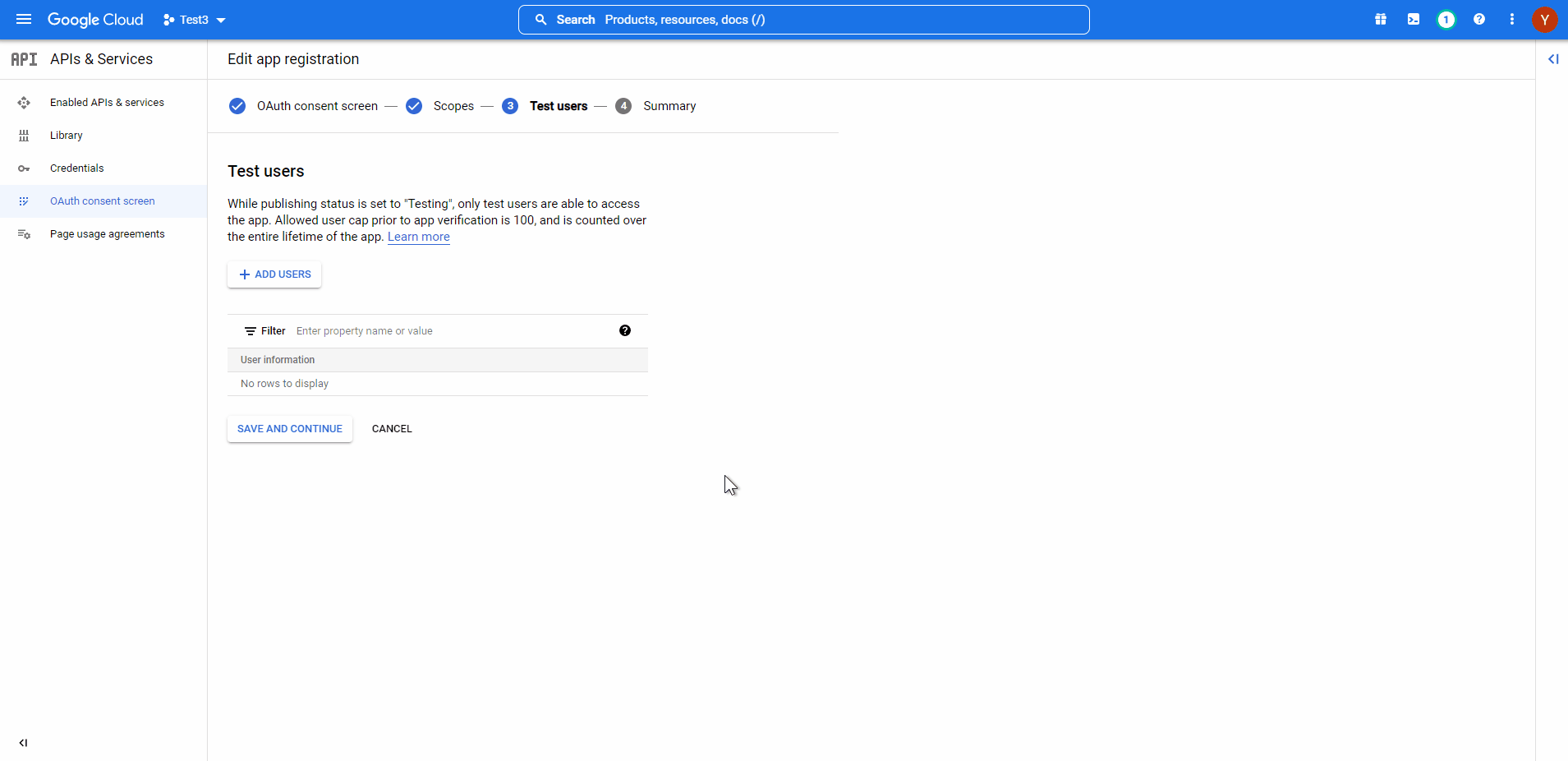The width and height of the screenshot is (1568, 761).
Task: Open notifications badge showing 1
Action: pos(1446,20)
